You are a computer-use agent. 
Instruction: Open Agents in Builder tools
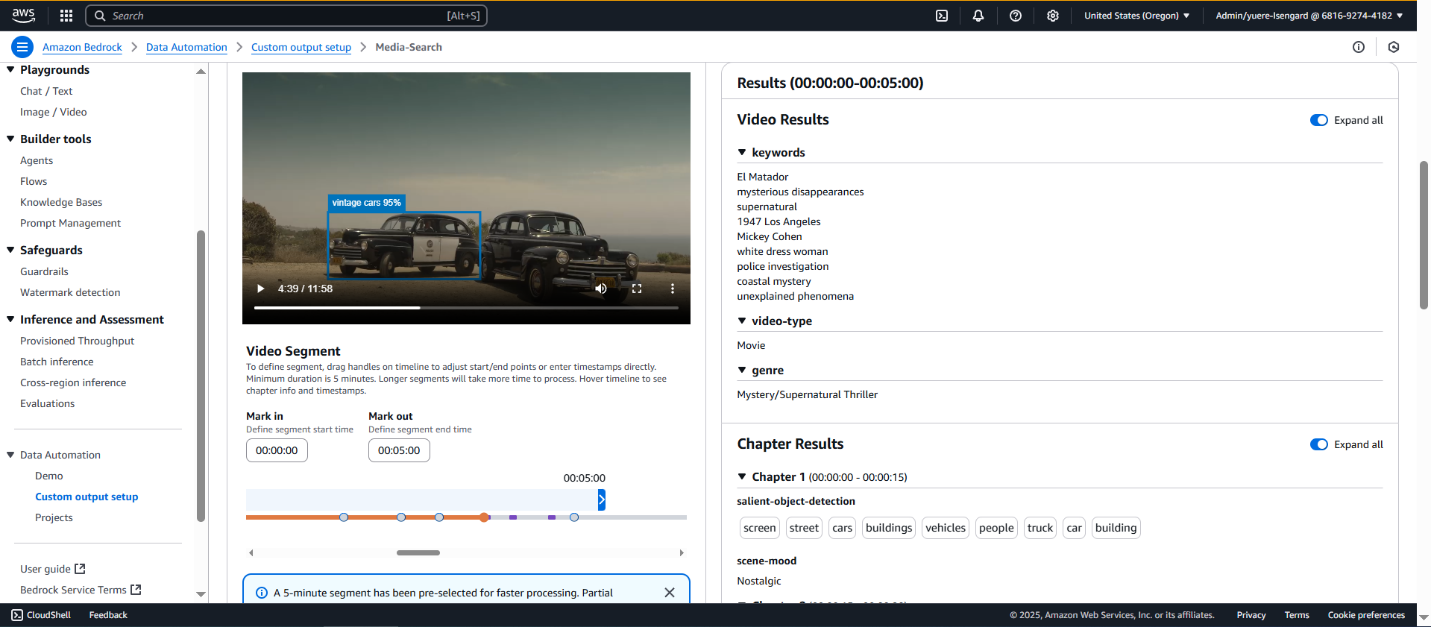pos(36,160)
